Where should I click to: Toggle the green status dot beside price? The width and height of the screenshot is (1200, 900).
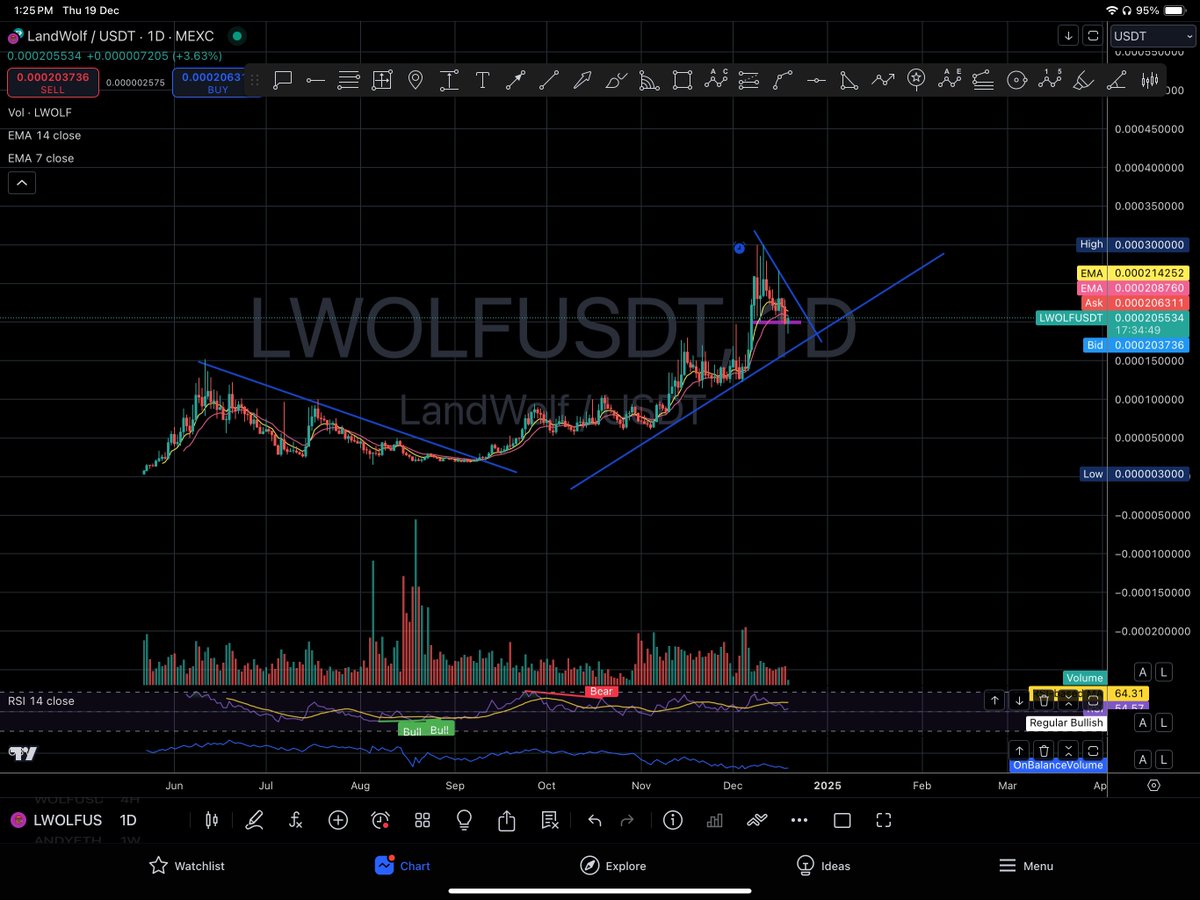point(236,36)
